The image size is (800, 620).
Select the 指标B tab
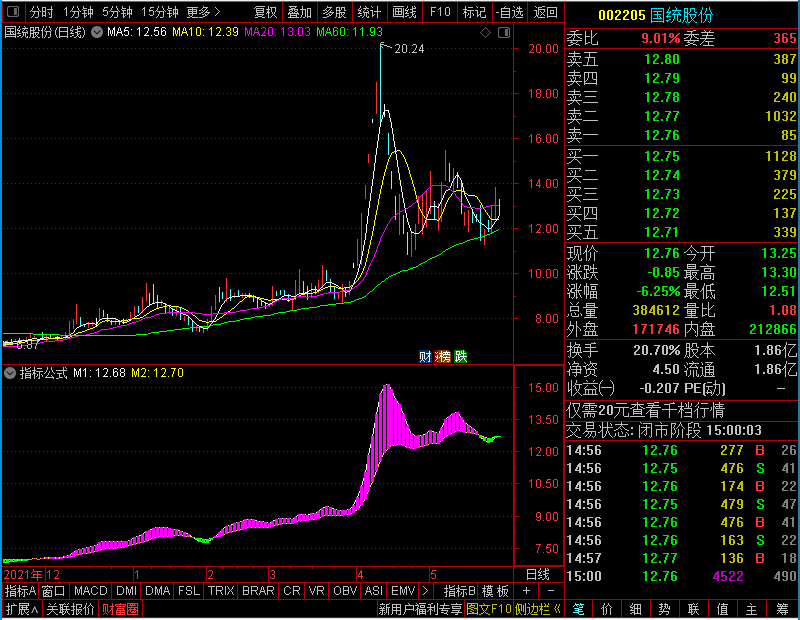[460, 591]
